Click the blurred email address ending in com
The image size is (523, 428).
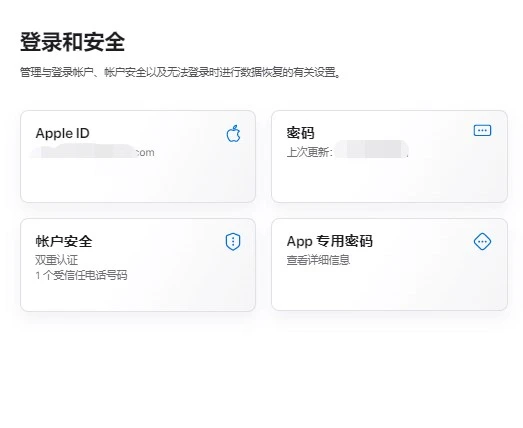[92, 151]
